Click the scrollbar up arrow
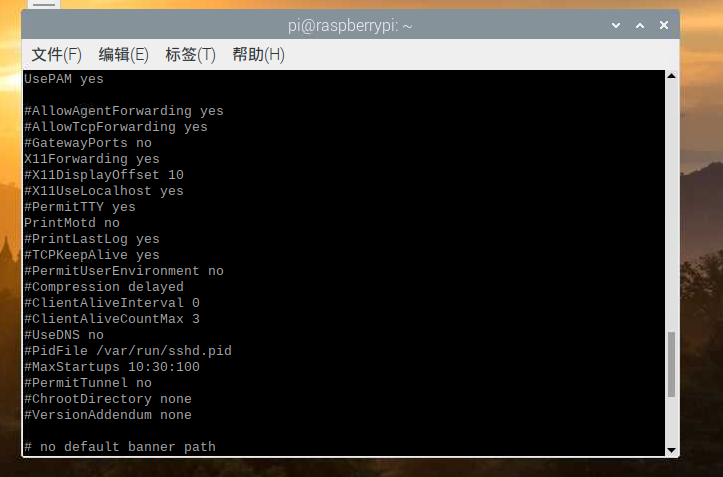The image size is (723, 477). 671,76
